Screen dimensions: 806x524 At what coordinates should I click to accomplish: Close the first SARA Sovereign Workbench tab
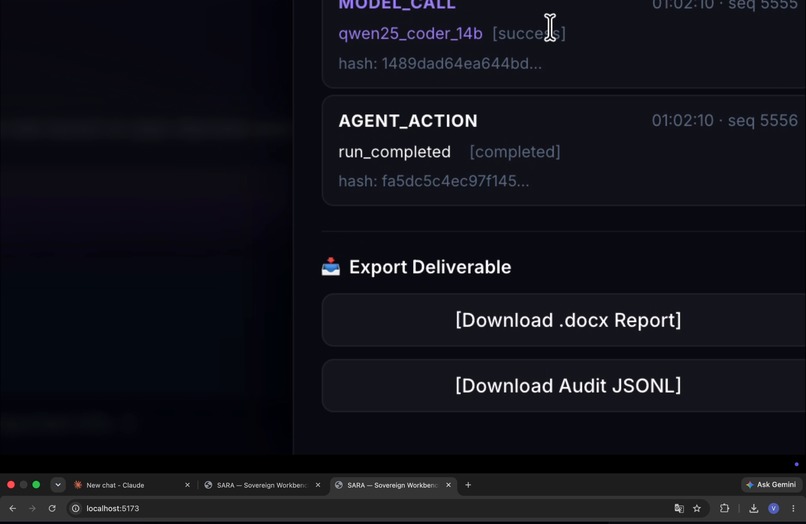click(x=318, y=485)
